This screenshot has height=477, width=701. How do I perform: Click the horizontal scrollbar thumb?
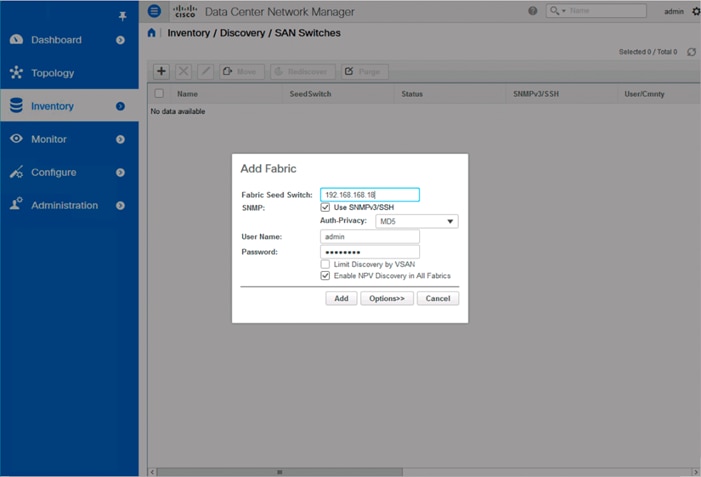pos(279,472)
